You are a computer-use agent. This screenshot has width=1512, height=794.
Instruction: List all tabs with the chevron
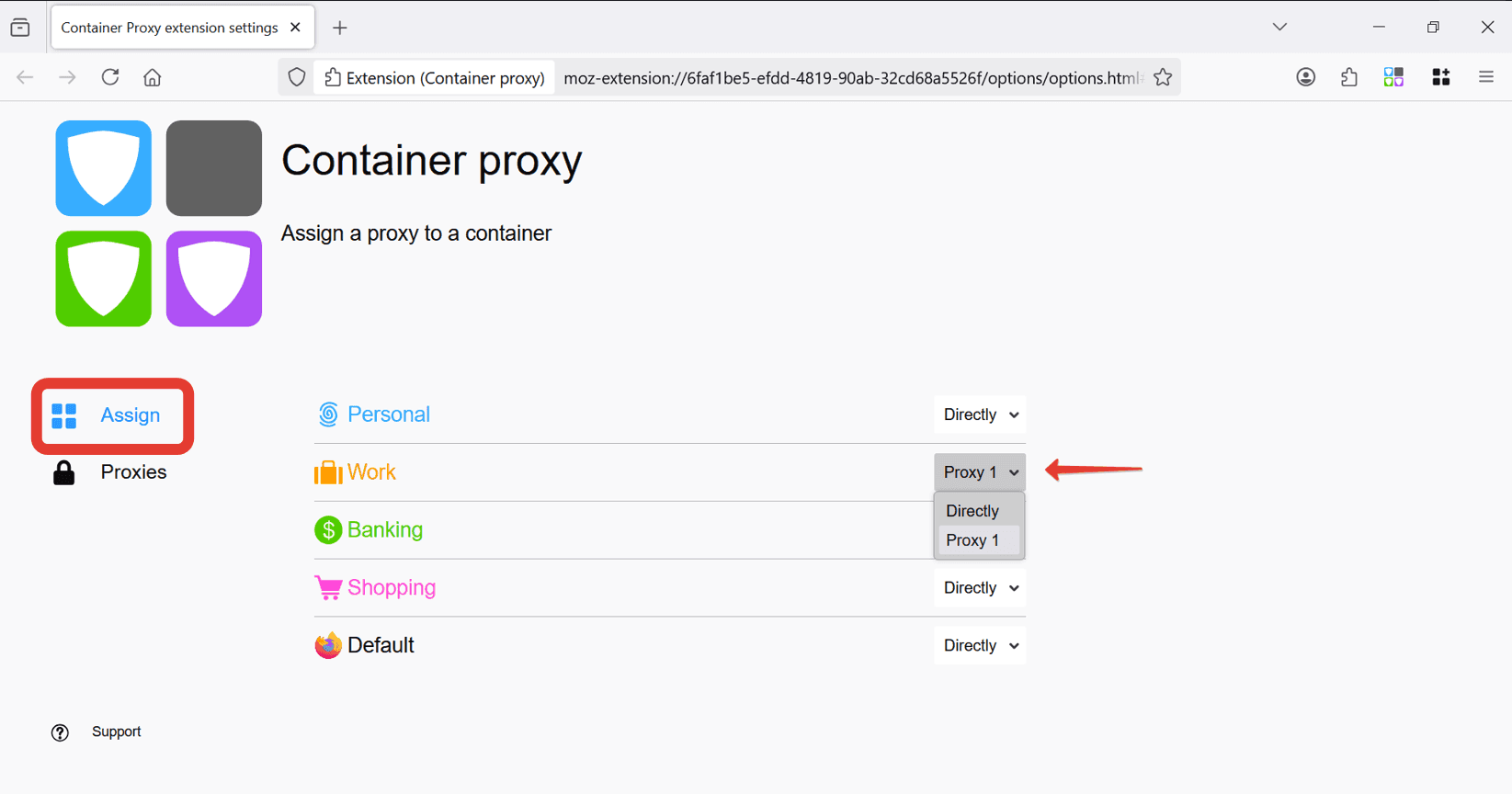click(1279, 28)
